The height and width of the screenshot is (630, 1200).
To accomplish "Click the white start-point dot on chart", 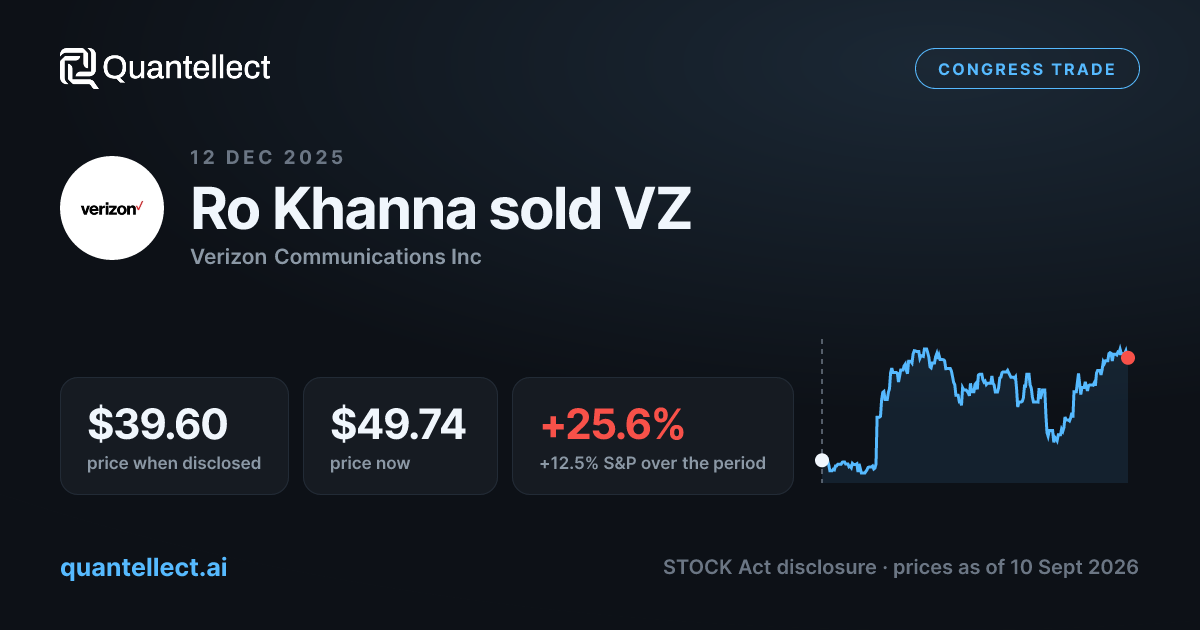I will [822, 461].
